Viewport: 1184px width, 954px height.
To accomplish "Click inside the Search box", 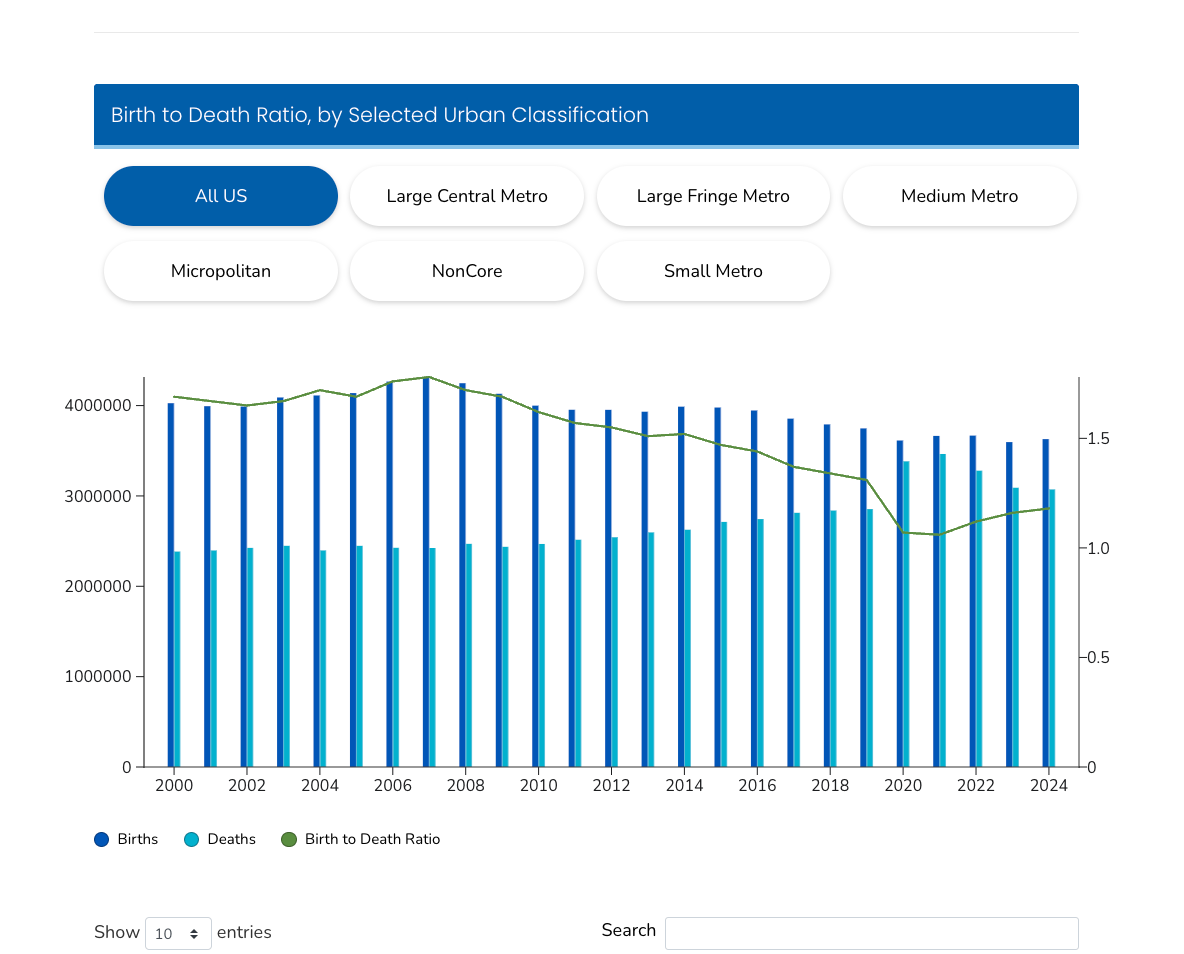I will [x=870, y=933].
